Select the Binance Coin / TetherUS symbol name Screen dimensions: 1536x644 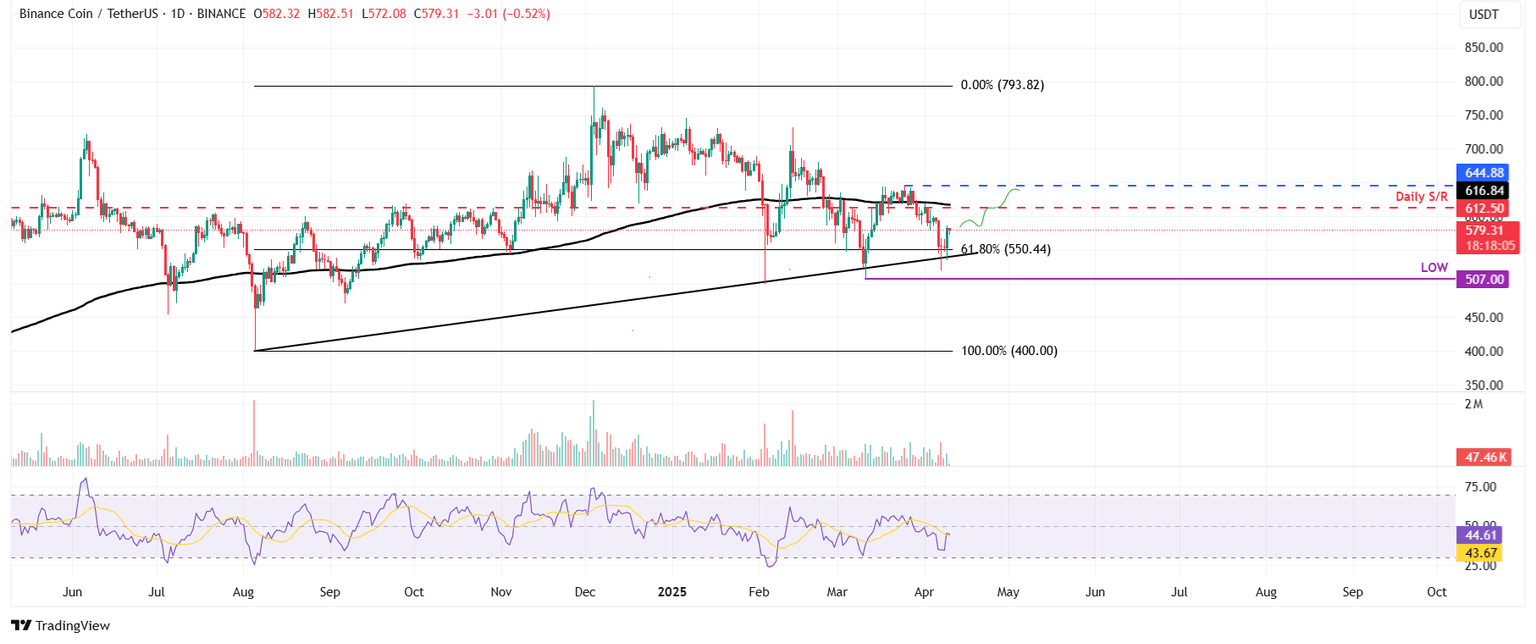pyautogui.click(x=90, y=14)
